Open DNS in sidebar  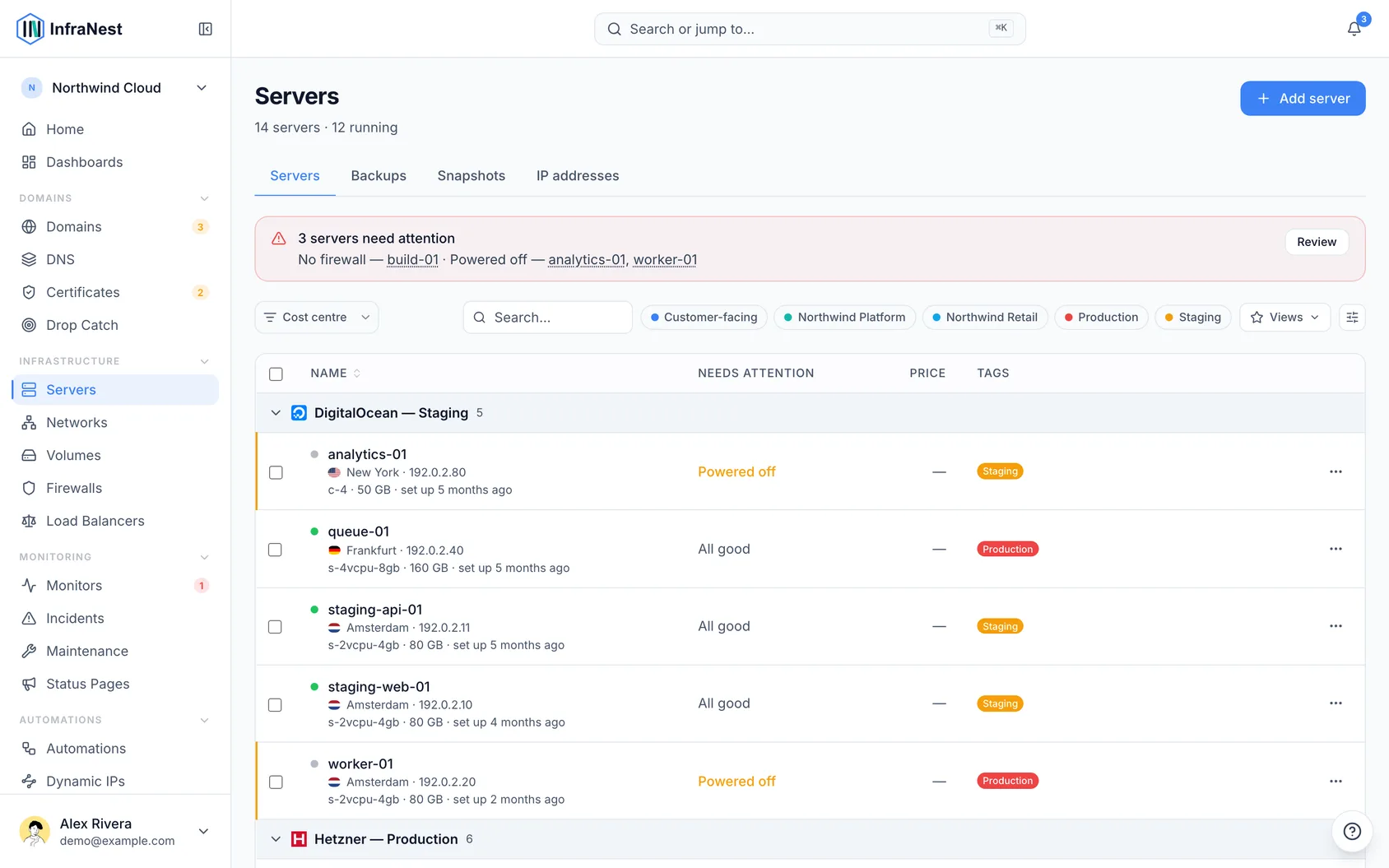tap(115, 259)
